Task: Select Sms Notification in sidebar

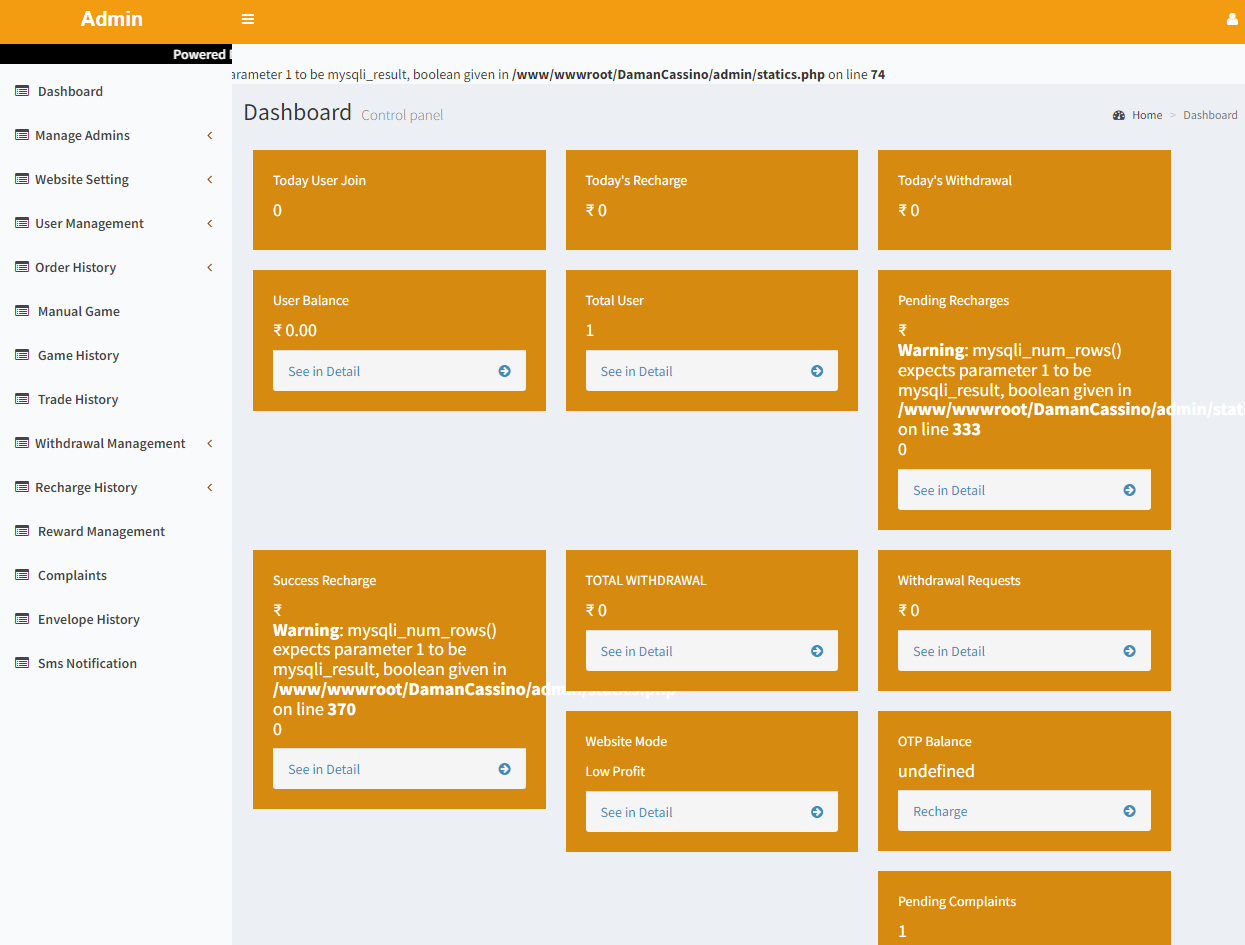Action: pos(87,663)
